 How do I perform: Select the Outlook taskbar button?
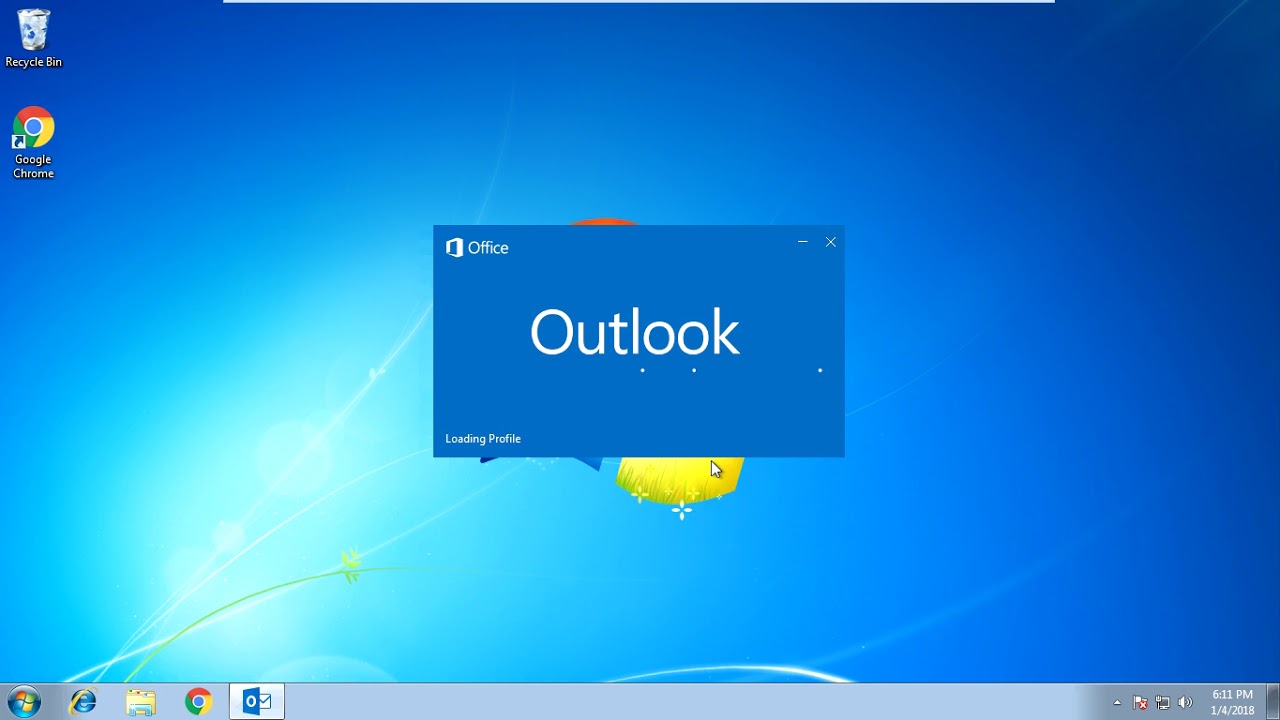coord(257,702)
